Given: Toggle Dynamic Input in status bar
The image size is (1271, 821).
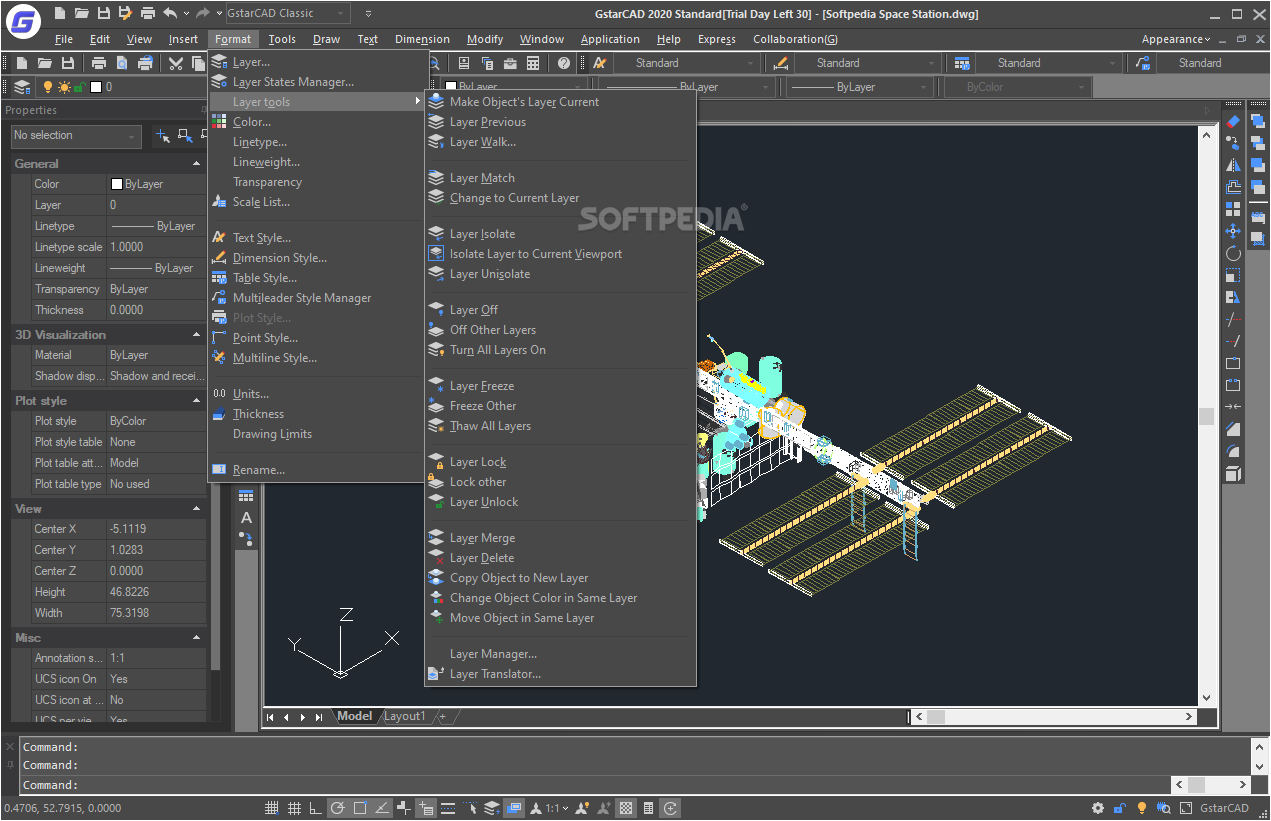Looking at the screenshot, I should click(x=426, y=808).
